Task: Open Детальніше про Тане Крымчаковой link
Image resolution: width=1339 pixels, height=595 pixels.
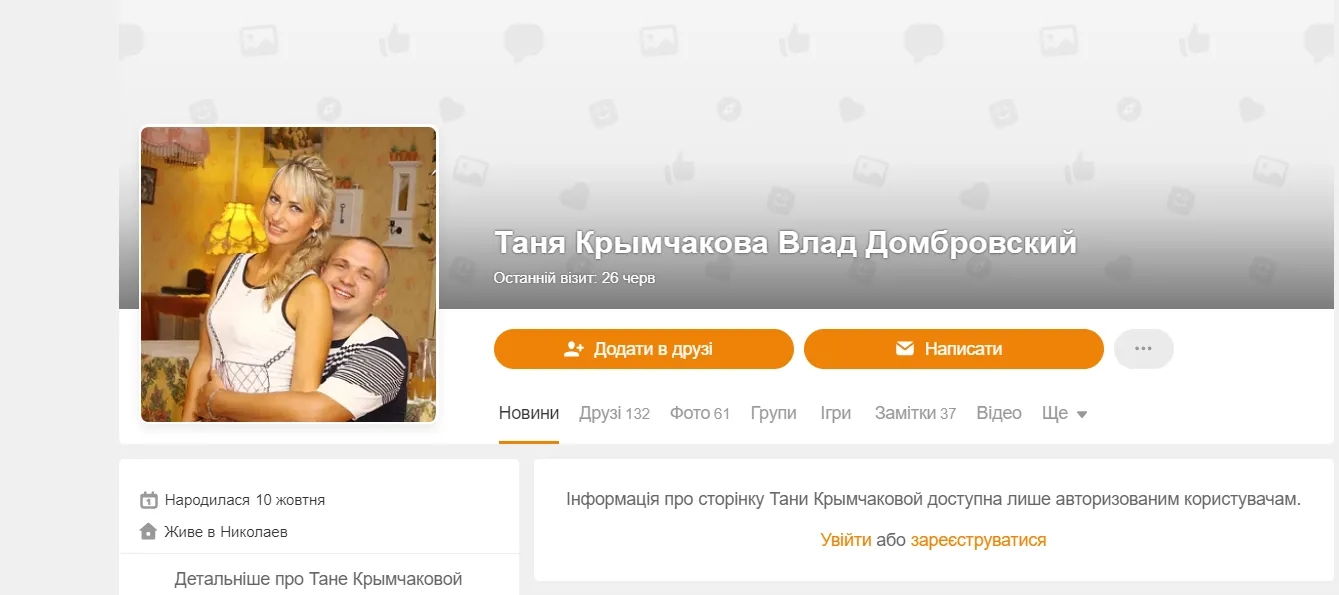Action: pos(318,579)
